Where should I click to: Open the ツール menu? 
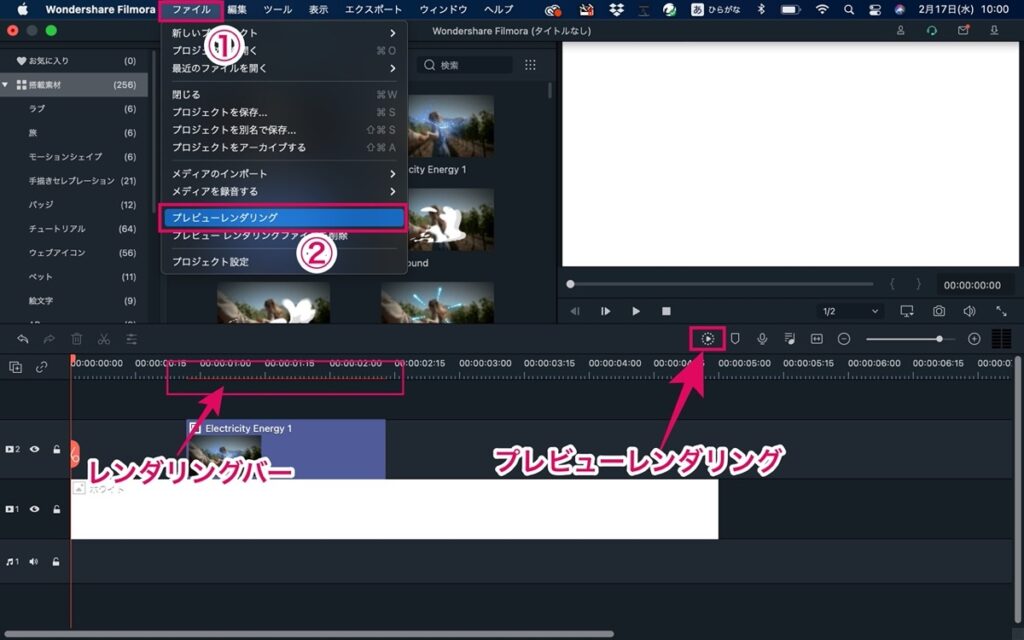tap(278, 10)
